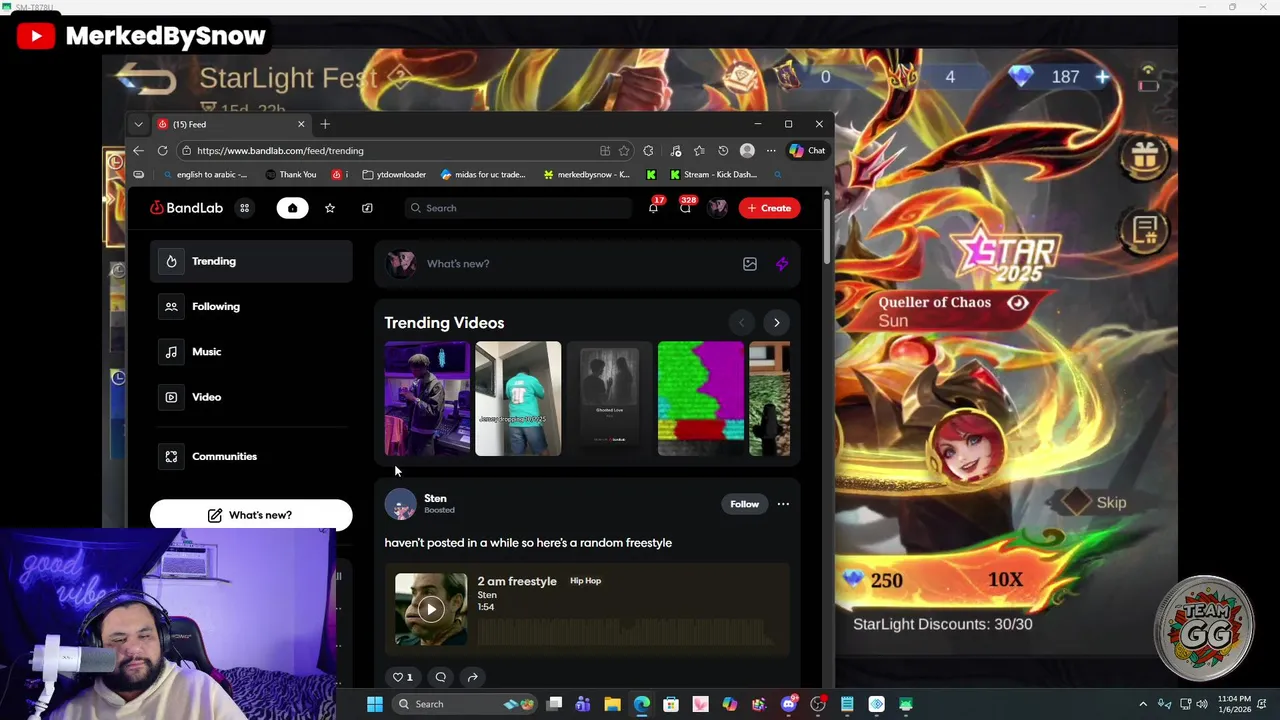This screenshot has width=1280, height=720.
Task: Select Trending in the feed sidebar
Action: coord(251,261)
